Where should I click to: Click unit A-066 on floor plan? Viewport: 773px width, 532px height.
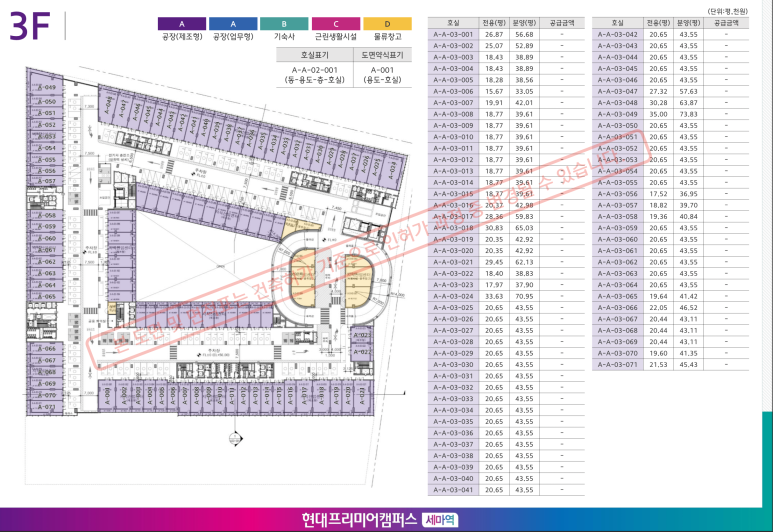point(45,349)
